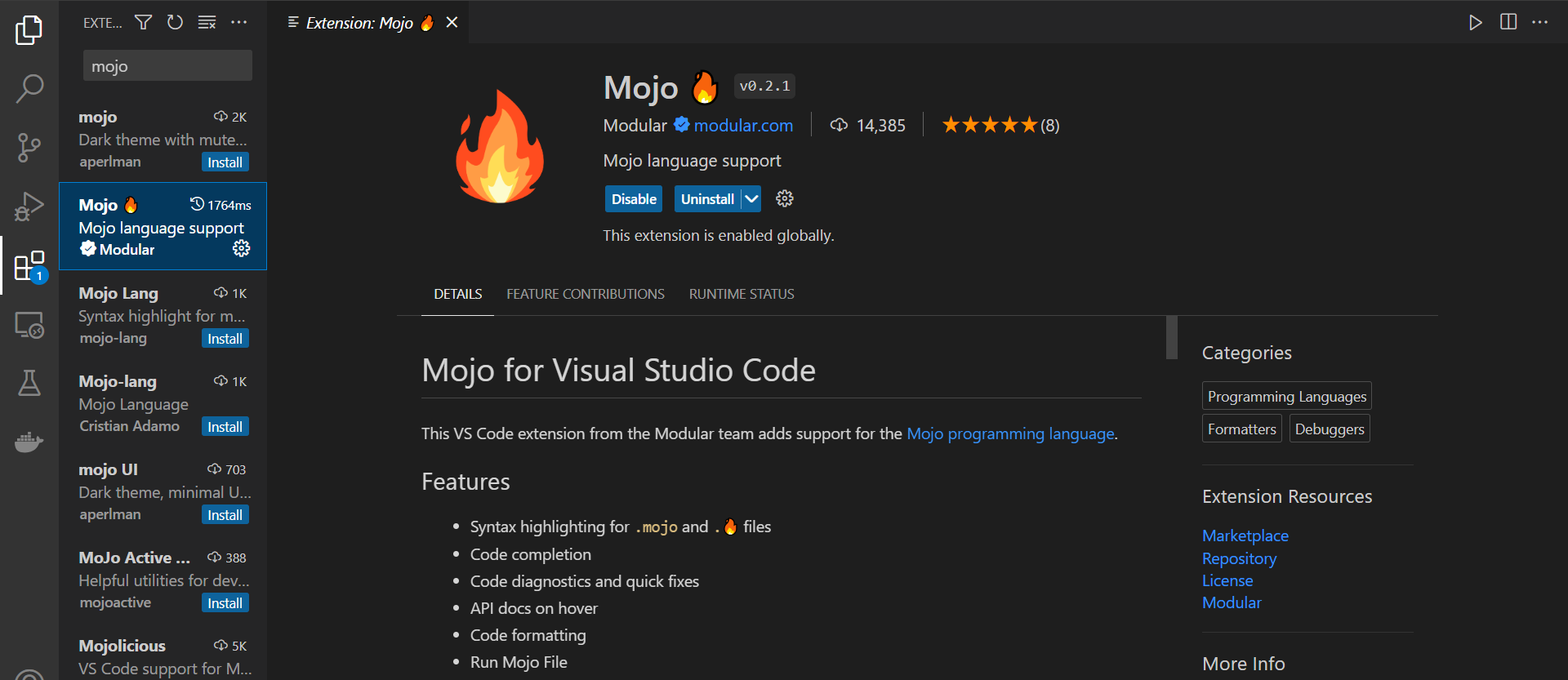The image size is (1568, 680).
Task: Open the modular.com publisher link
Action: pyautogui.click(x=743, y=125)
